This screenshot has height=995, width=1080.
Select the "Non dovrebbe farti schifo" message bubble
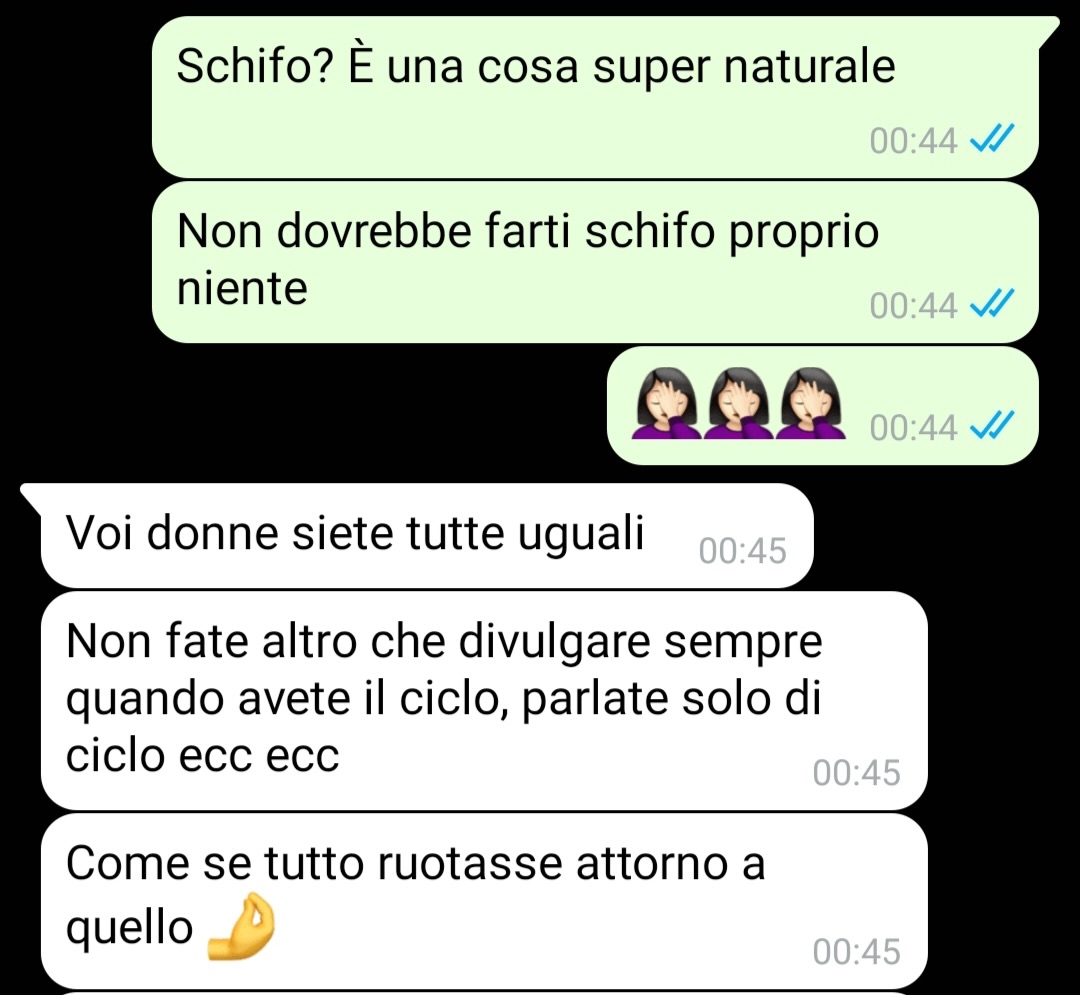point(594,262)
